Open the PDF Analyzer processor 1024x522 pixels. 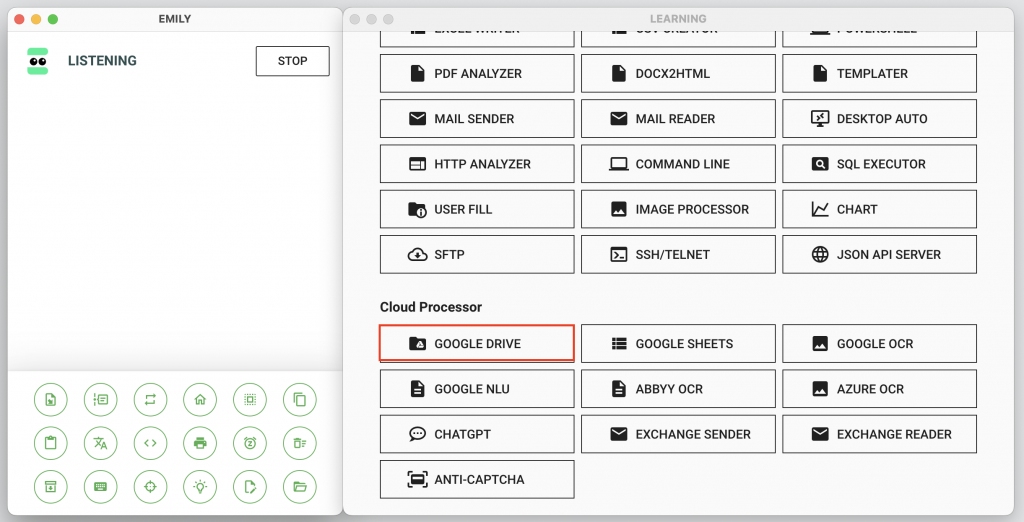tap(477, 73)
